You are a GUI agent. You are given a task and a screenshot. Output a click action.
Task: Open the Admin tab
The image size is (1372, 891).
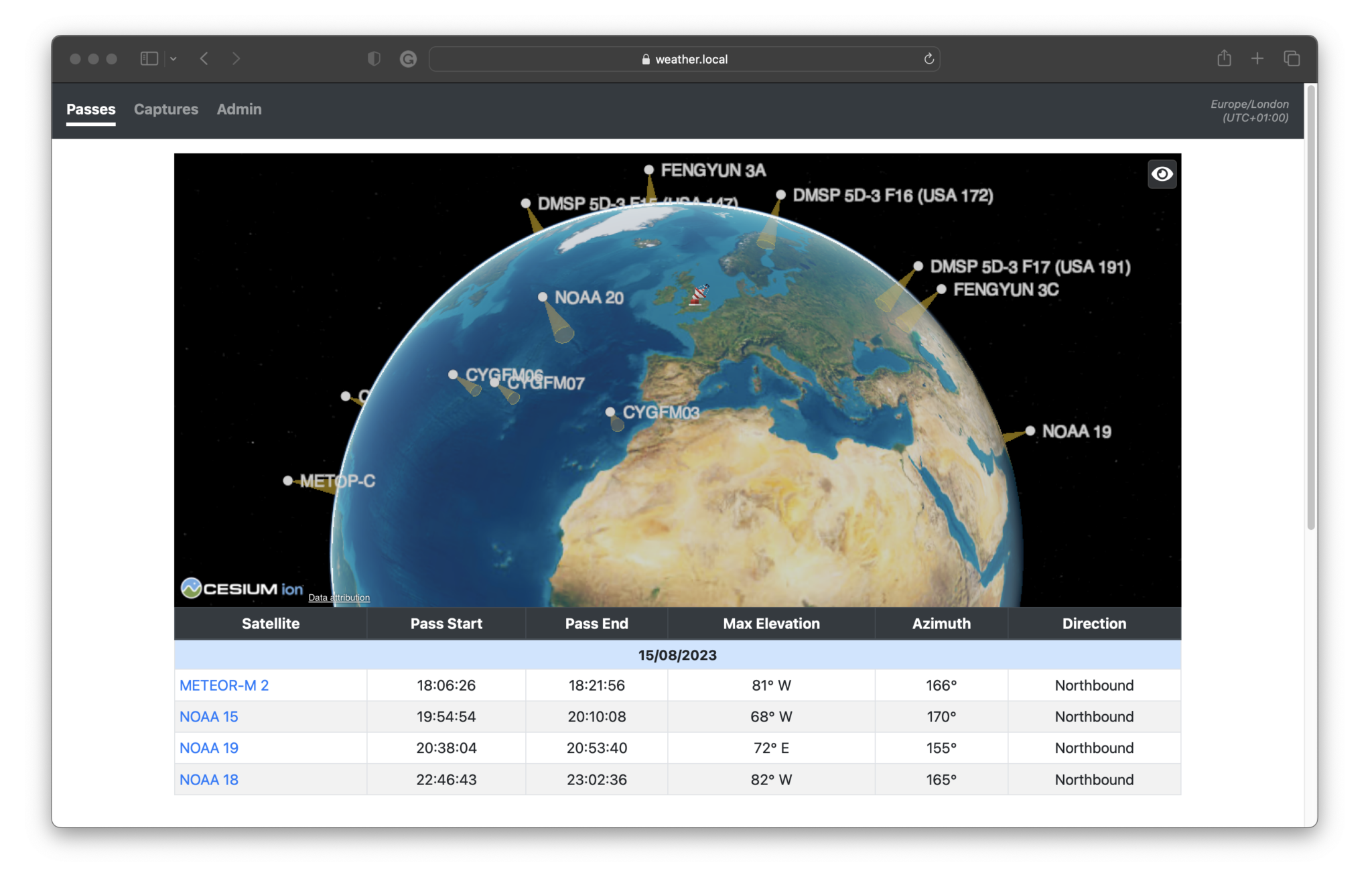coord(238,109)
